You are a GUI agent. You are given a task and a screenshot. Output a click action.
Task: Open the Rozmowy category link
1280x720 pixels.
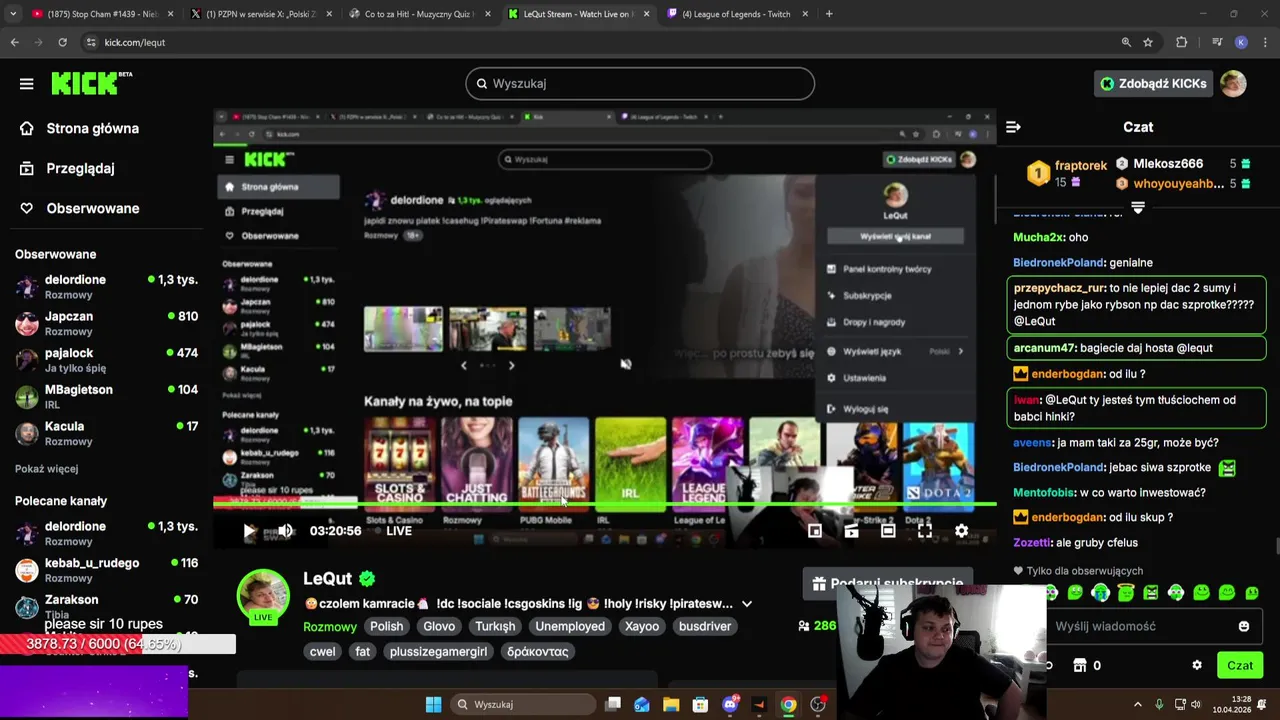330,626
